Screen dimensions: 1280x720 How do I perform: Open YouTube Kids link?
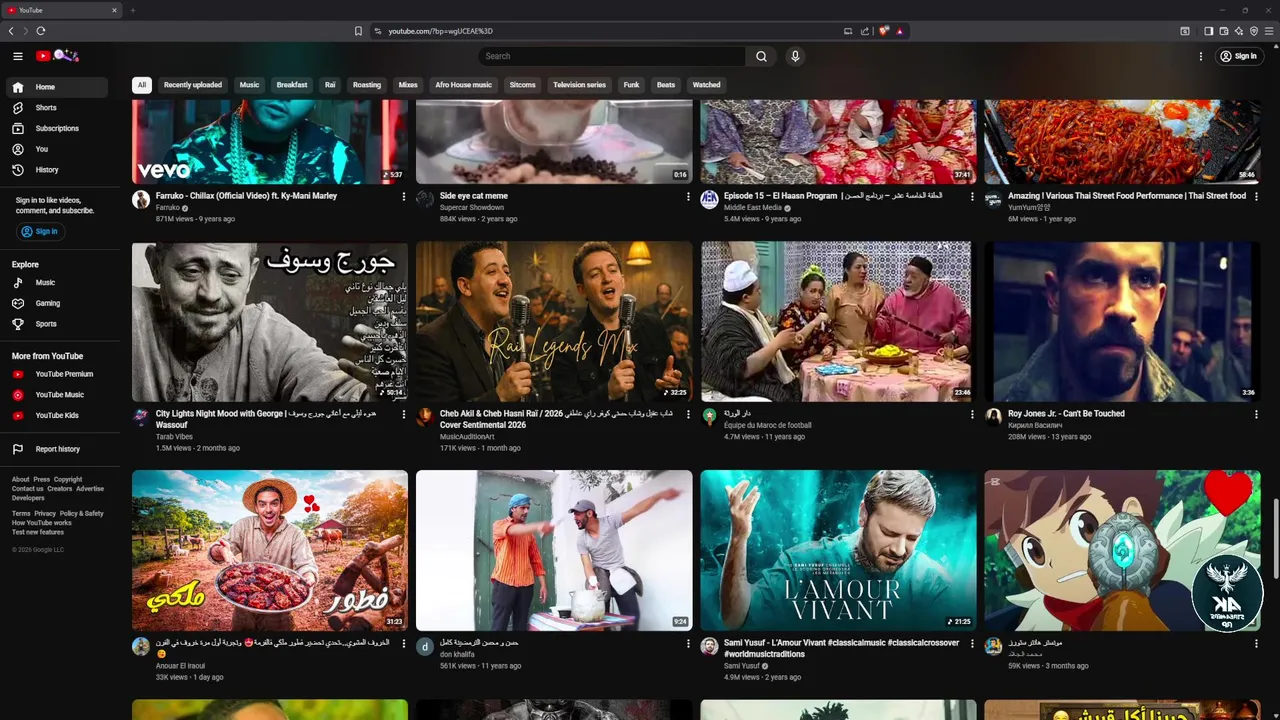(x=57, y=415)
